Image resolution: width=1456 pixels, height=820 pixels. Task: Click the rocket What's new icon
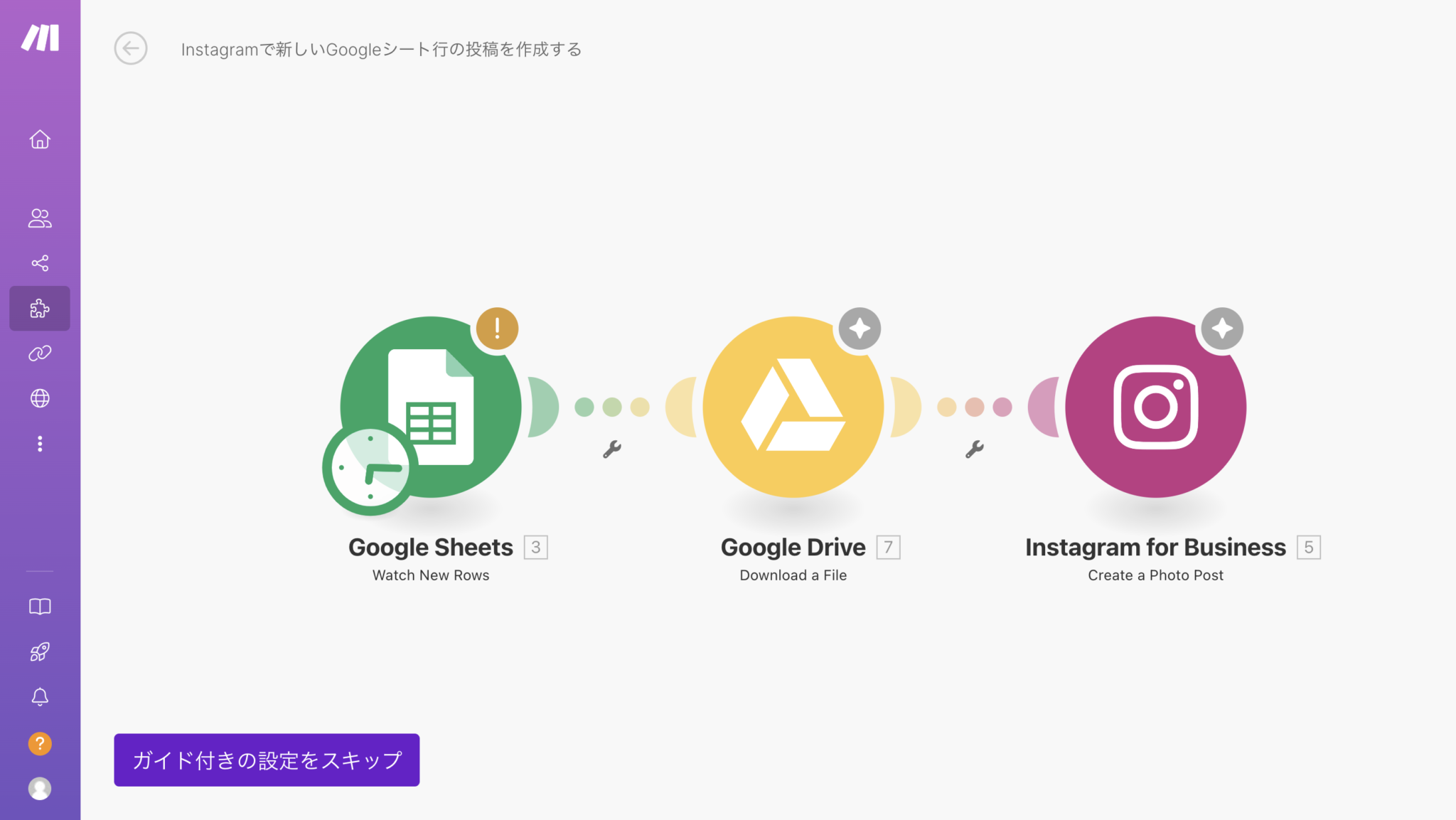[x=40, y=652]
